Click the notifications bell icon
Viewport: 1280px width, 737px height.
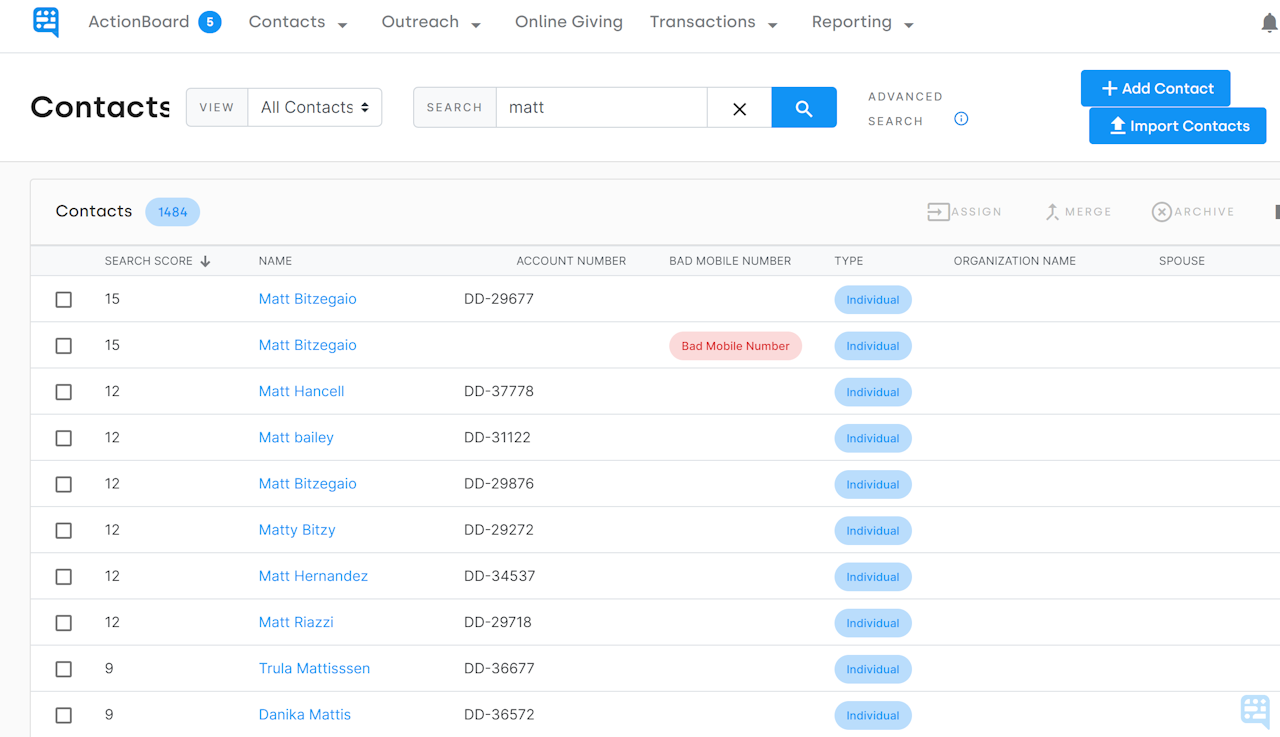tap(1269, 21)
